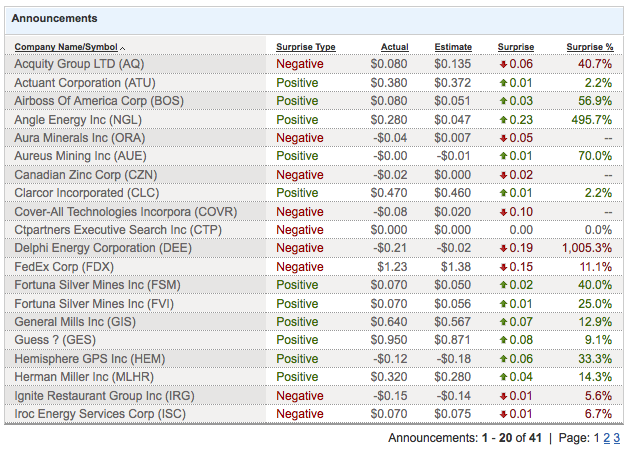The height and width of the screenshot is (453, 626).
Task: Select Cover-All Technologies Incorpora (COVR)
Action: point(126,212)
